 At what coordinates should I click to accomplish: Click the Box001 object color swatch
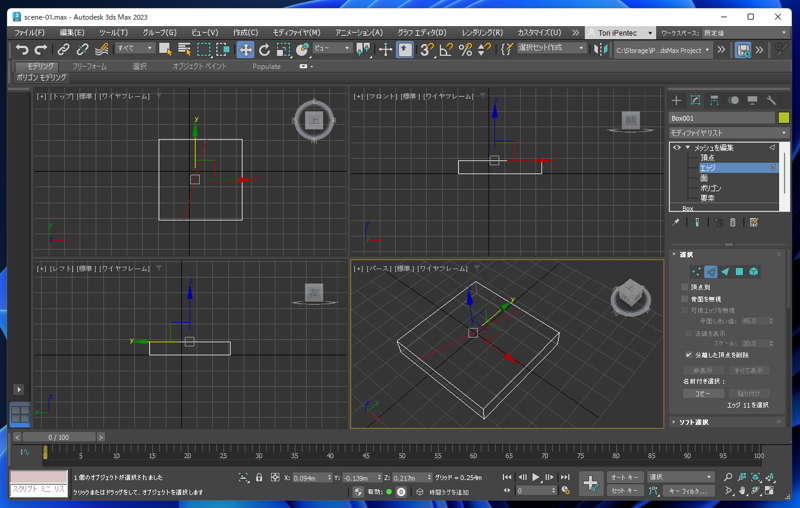tap(784, 118)
